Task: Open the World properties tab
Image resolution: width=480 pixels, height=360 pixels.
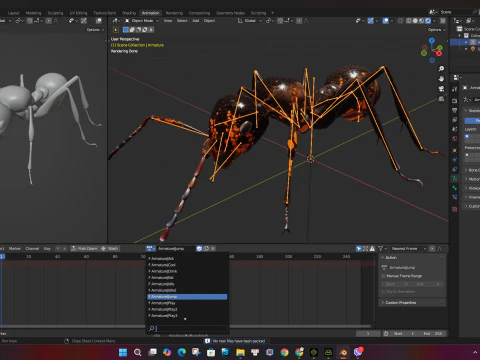Action: (455, 138)
